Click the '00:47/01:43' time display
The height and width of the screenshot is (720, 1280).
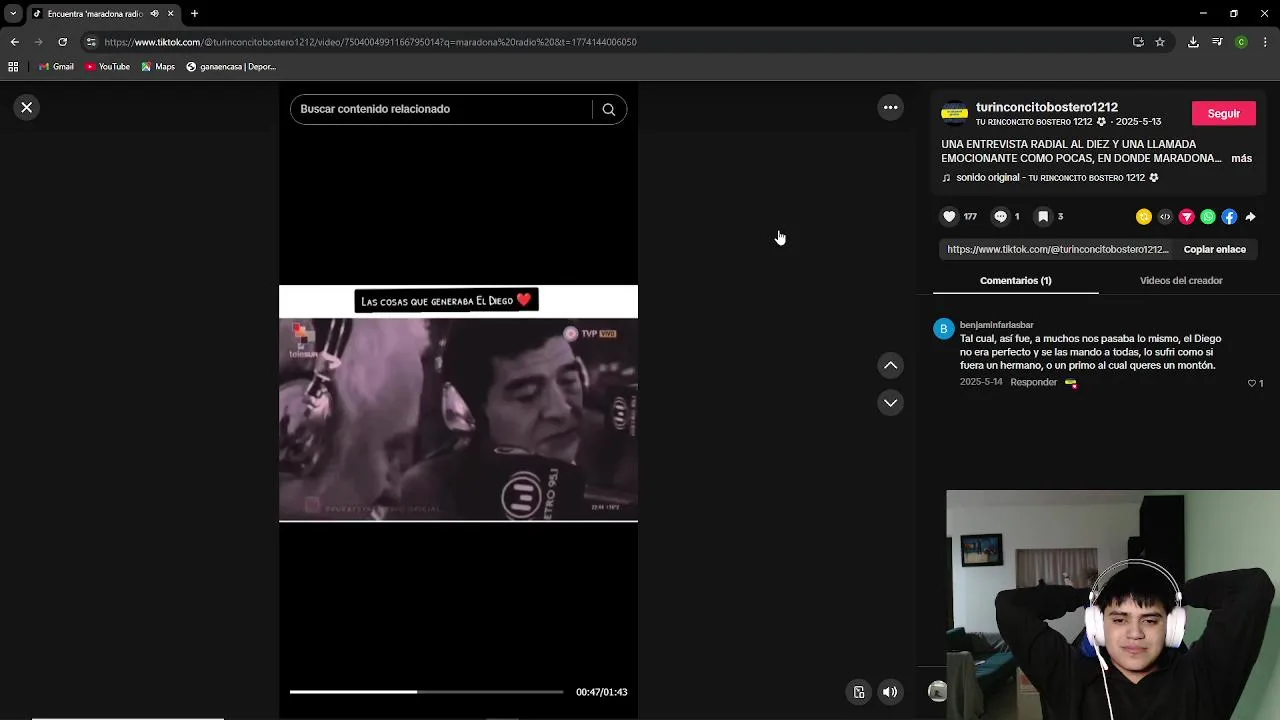click(601, 692)
